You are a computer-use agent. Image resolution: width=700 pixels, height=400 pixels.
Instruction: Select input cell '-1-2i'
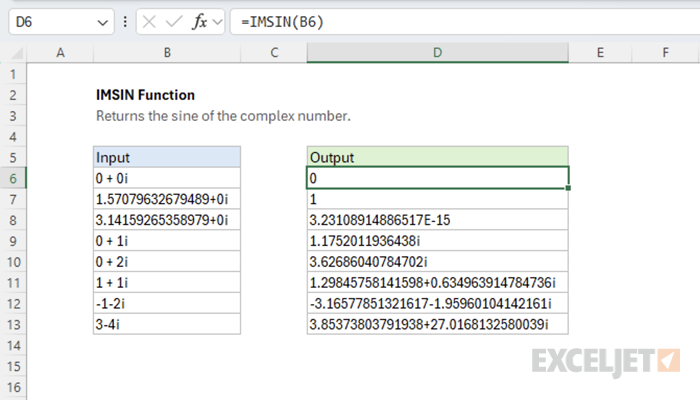[x=167, y=304]
